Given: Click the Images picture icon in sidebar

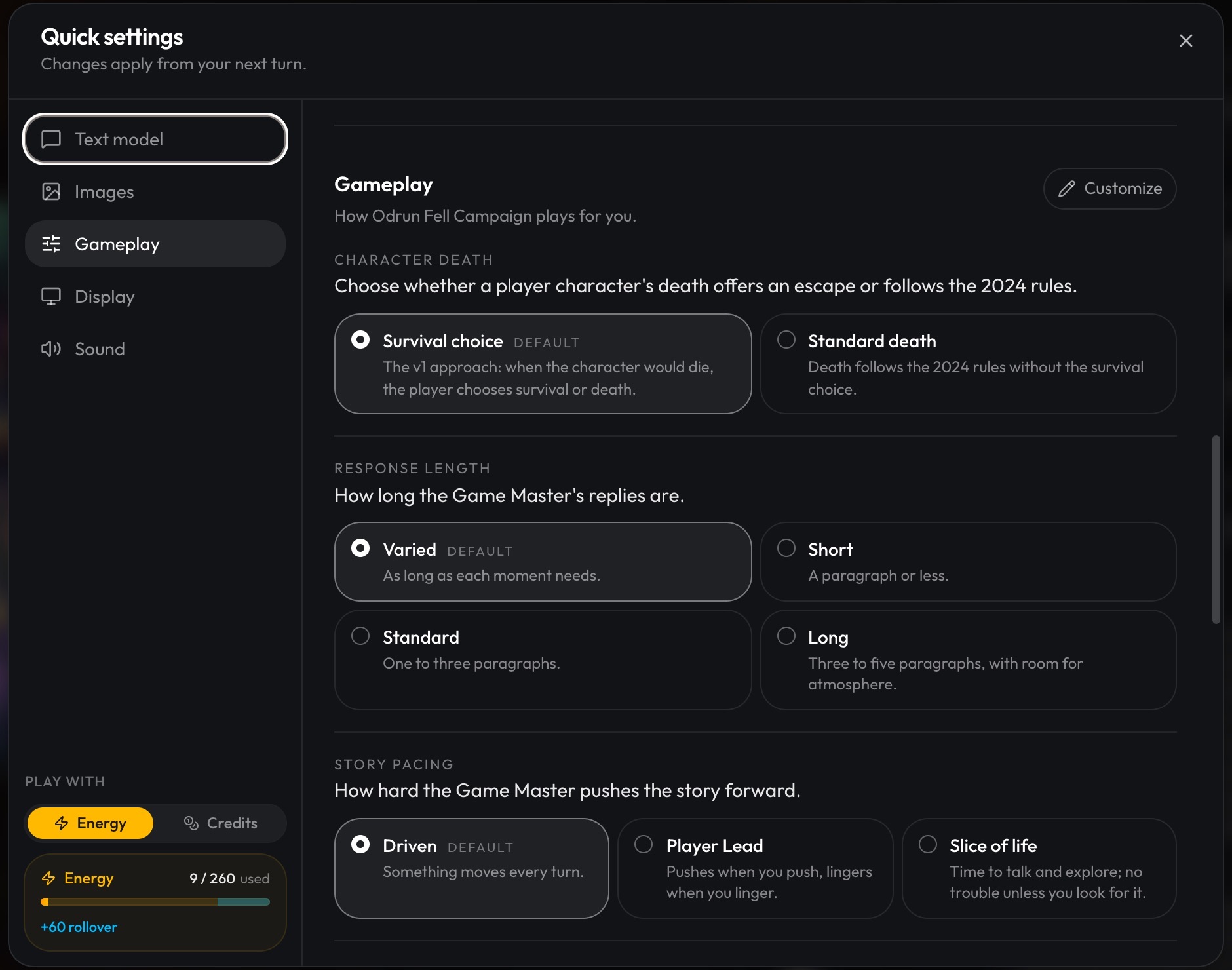Looking at the screenshot, I should point(51,191).
